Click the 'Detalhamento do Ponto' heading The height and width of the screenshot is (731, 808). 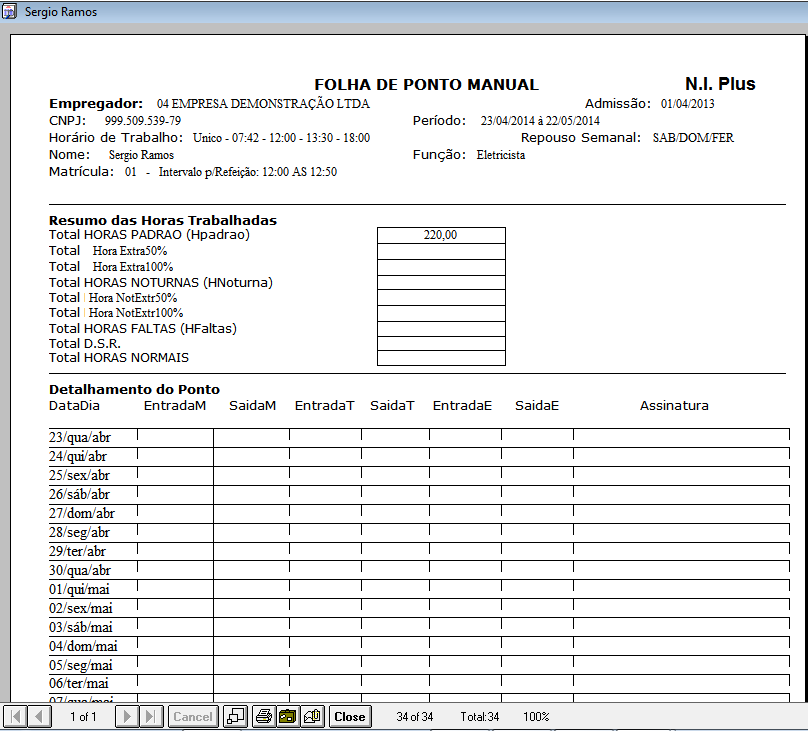point(134,389)
